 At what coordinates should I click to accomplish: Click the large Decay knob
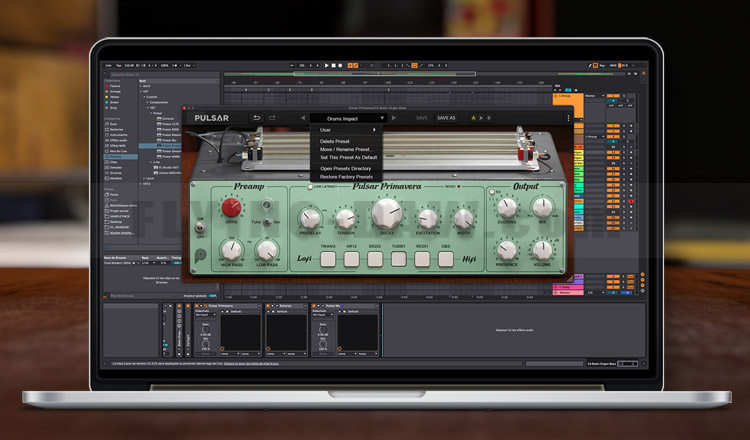point(386,213)
